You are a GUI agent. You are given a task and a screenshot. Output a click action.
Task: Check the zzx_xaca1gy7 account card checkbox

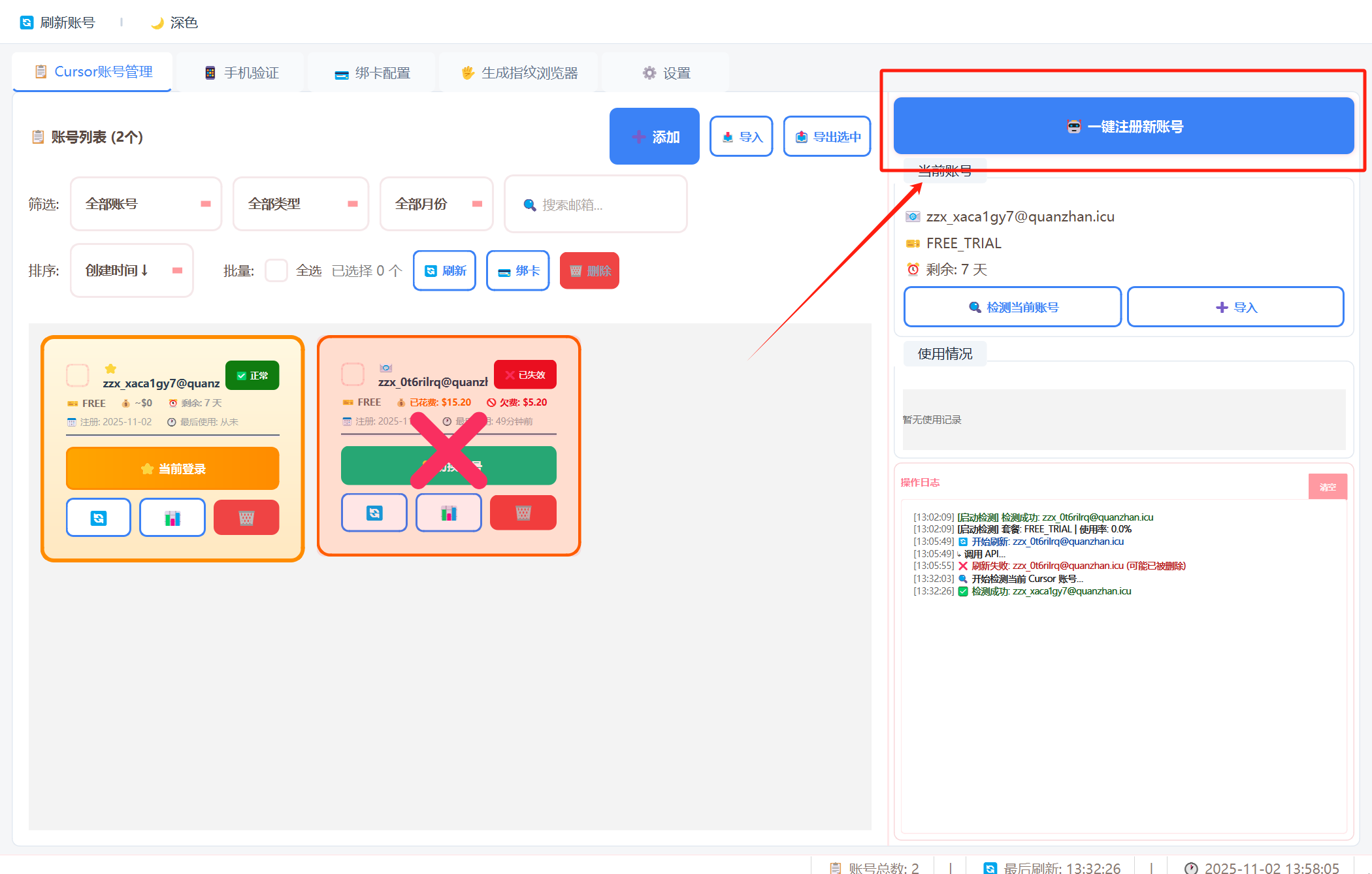click(x=78, y=376)
